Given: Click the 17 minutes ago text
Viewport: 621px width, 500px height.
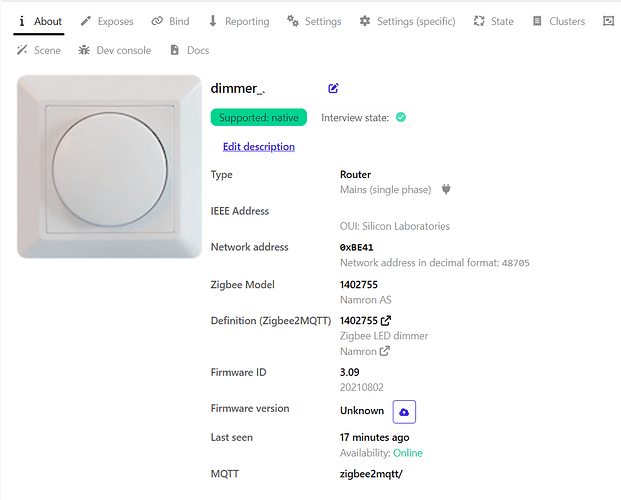Looking at the screenshot, I should click(x=374, y=437).
